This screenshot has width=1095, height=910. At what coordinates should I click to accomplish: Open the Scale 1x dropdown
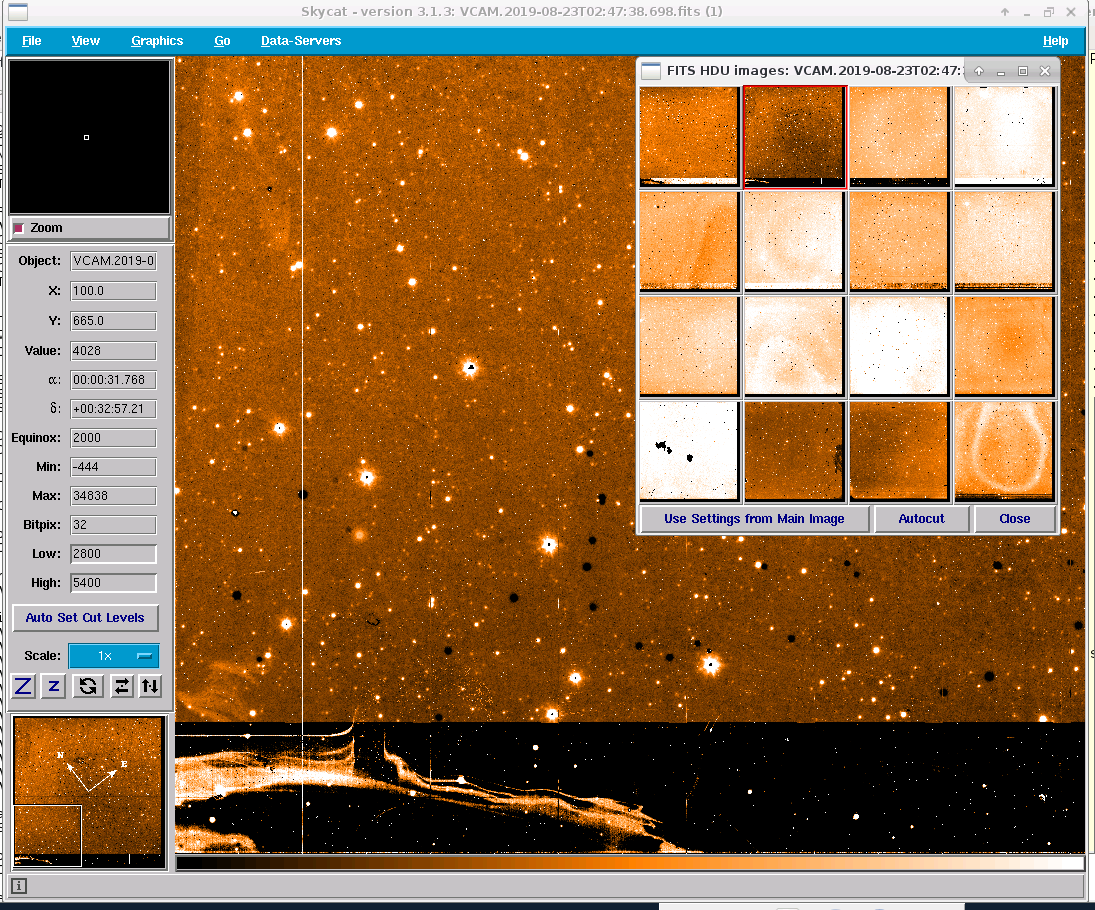(x=113, y=656)
